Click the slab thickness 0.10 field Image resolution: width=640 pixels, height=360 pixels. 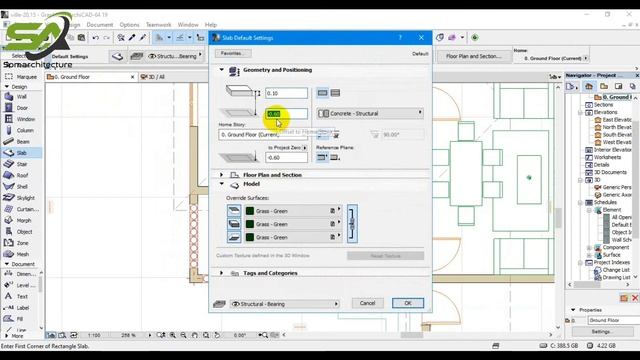pyautogui.click(x=287, y=93)
